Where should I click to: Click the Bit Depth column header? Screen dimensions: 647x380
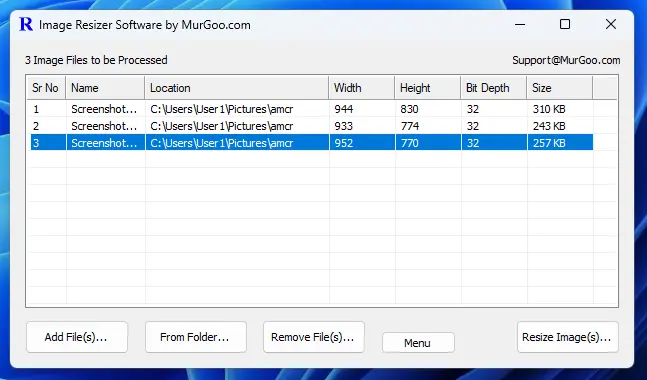(494, 88)
